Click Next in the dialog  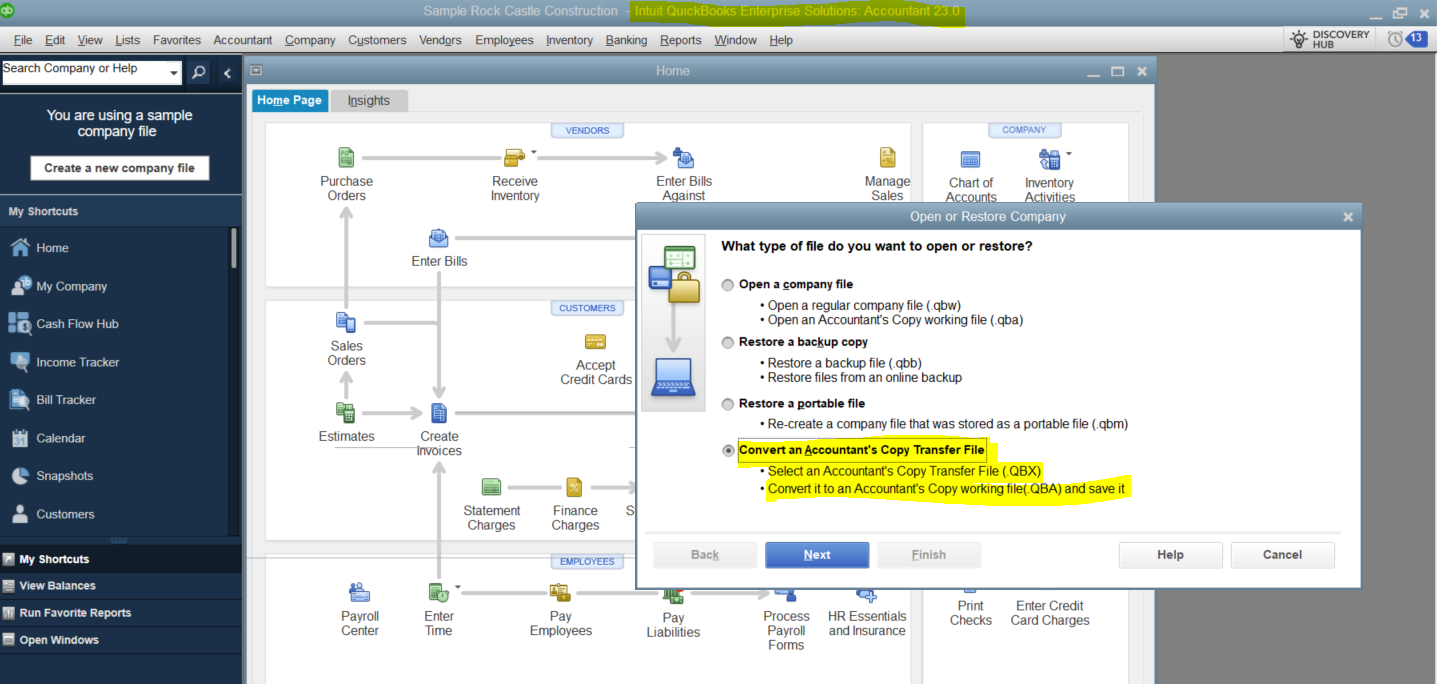point(817,555)
